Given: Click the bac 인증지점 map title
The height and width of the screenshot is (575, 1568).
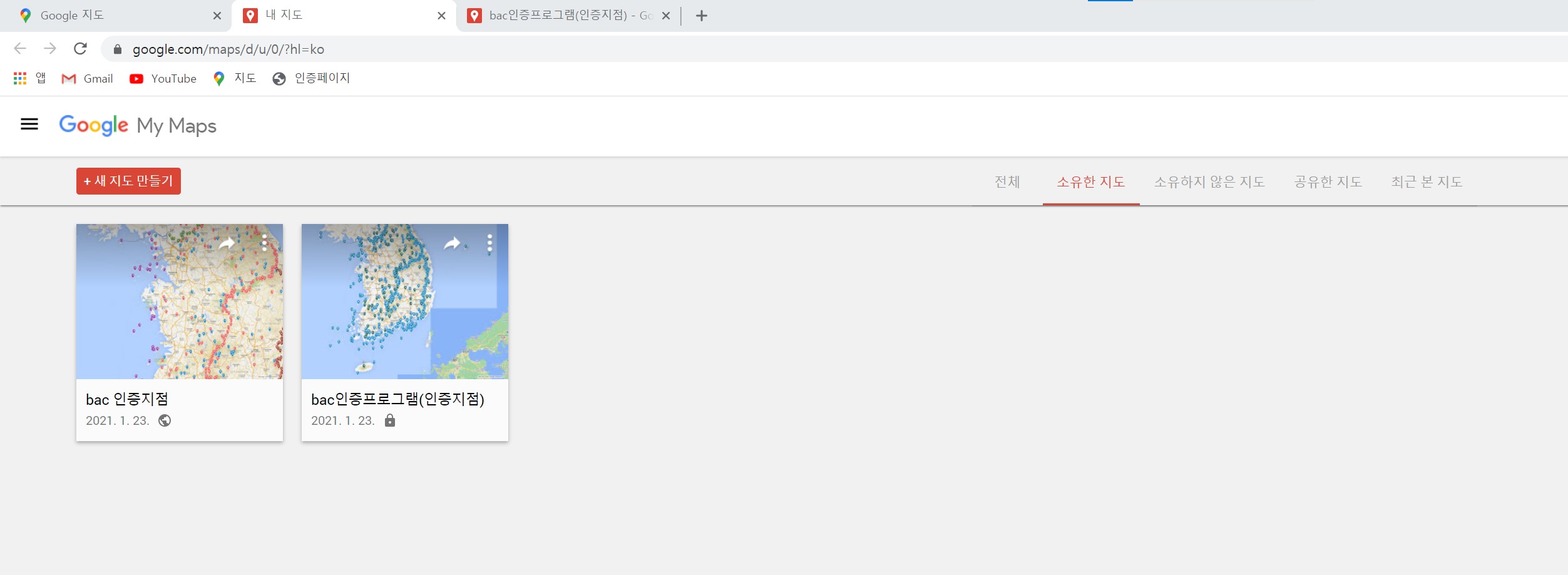Looking at the screenshot, I should click(127, 399).
